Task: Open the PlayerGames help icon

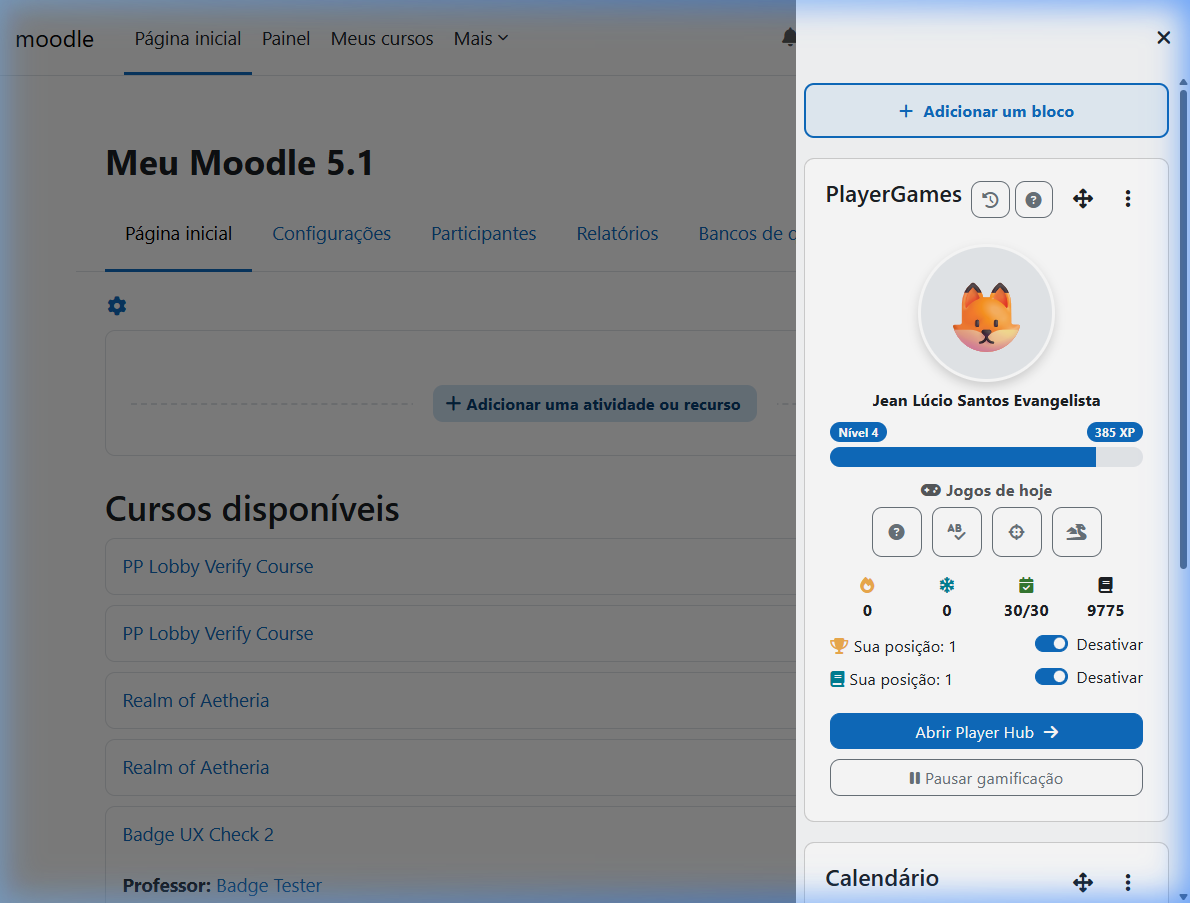Action: tap(1034, 200)
